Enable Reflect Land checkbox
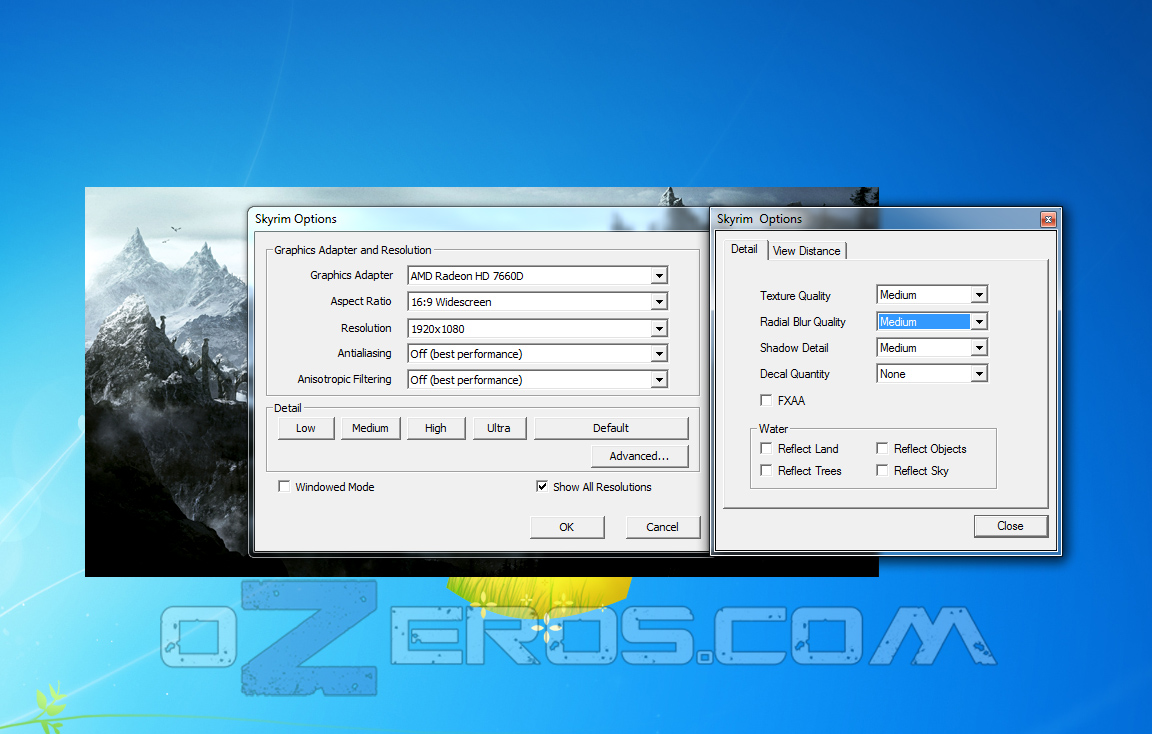The image size is (1152, 734). pos(766,448)
